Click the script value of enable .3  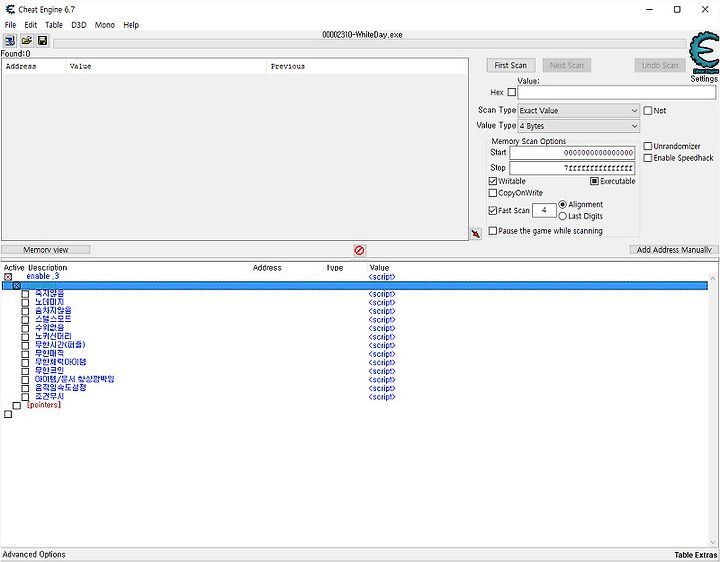[382, 277]
